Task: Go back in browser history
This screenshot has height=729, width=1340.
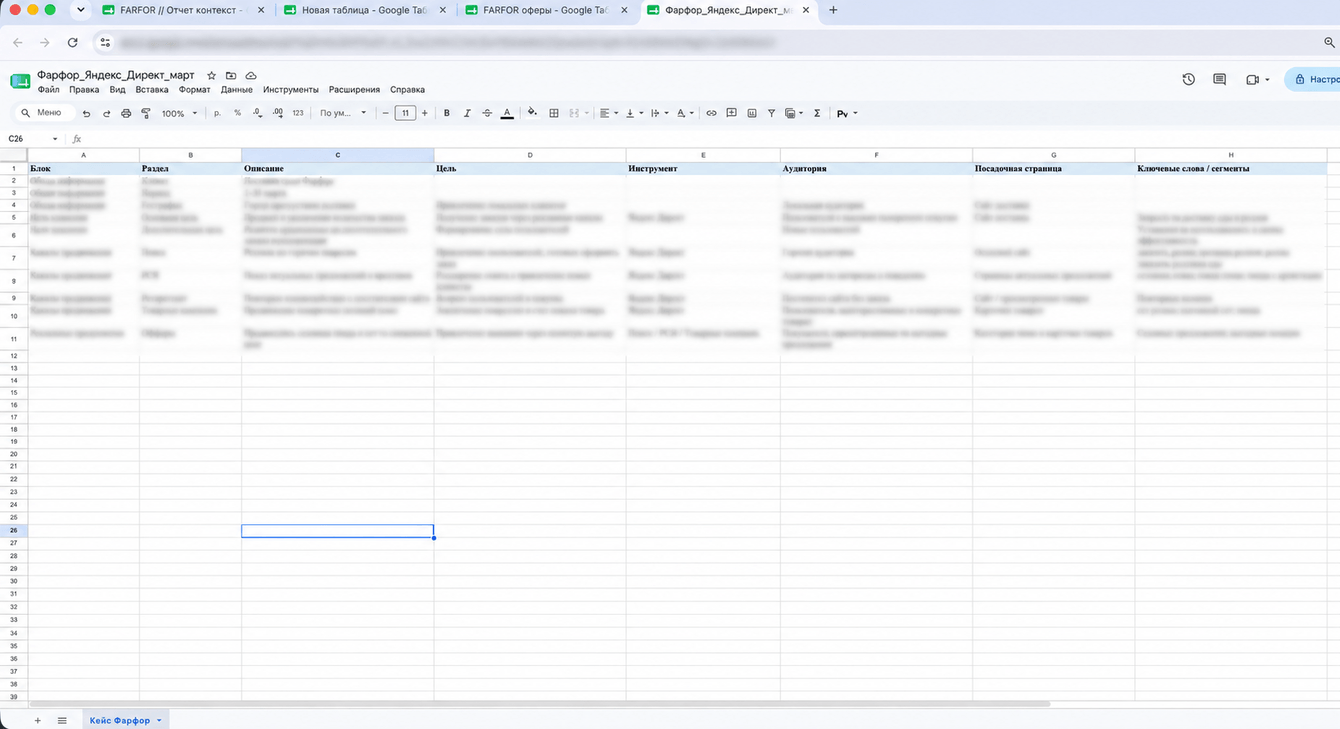Action: [x=18, y=42]
